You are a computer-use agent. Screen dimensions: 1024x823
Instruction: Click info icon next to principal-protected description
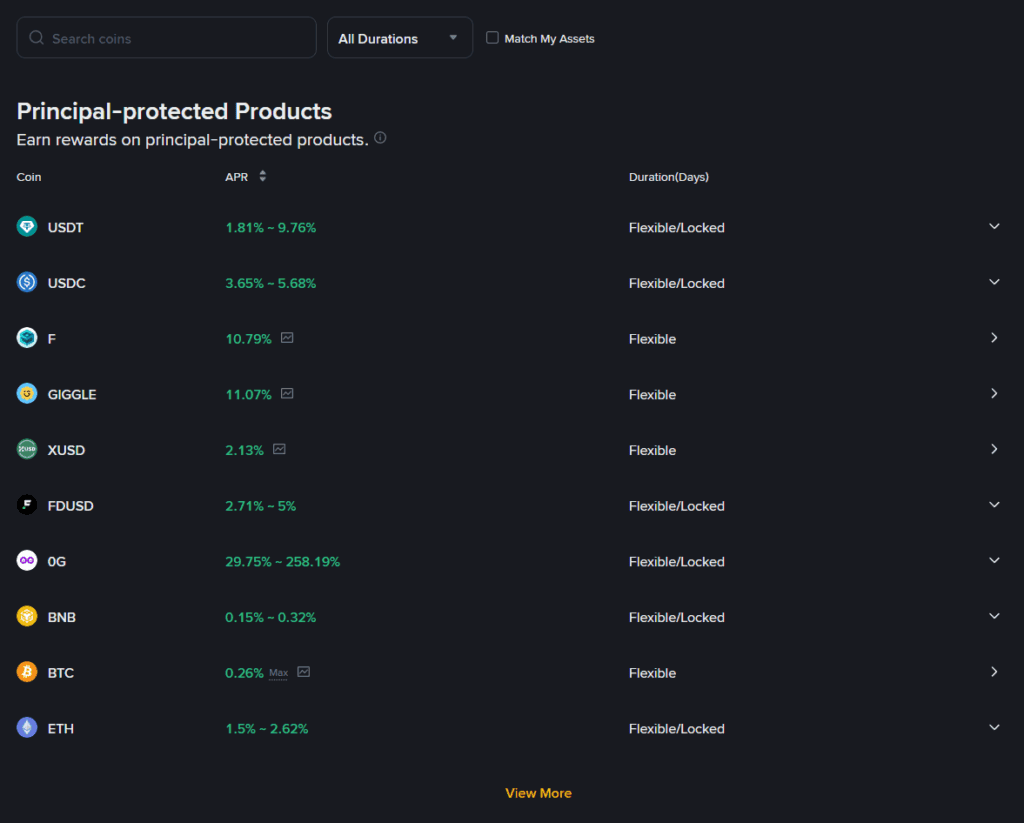(x=380, y=138)
